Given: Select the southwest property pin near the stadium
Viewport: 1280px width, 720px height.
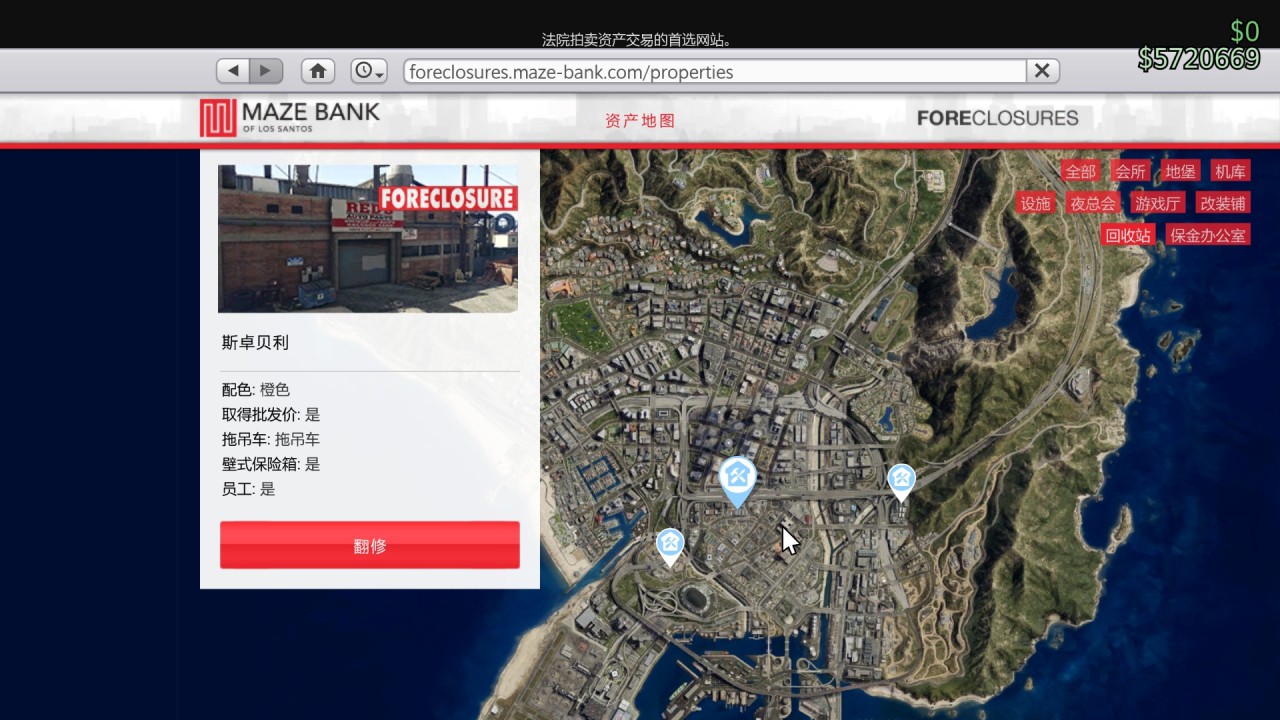Looking at the screenshot, I should tap(670, 547).
